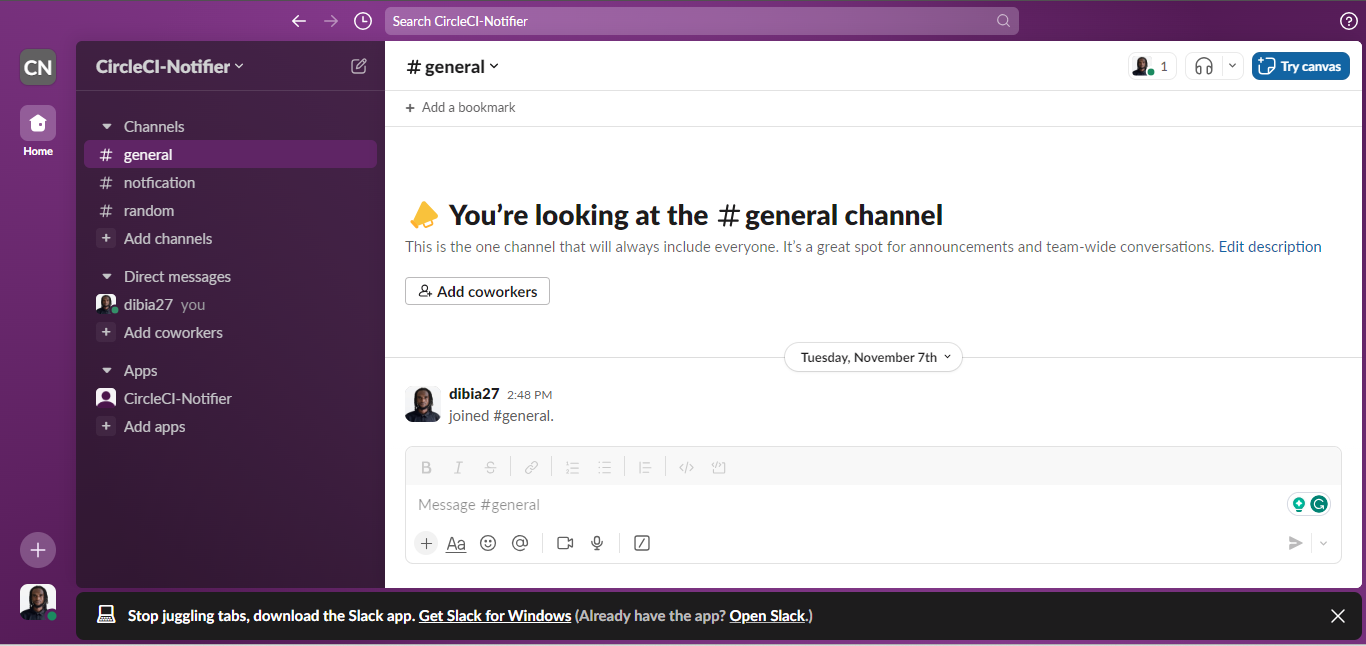Open the random channel
This screenshot has width=1366, height=646.
point(230,211)
